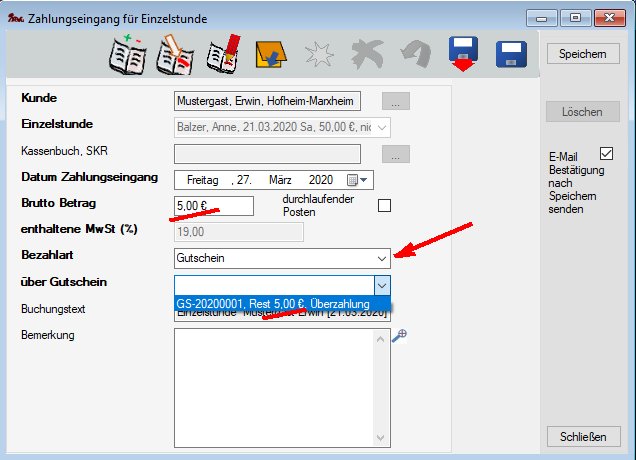
Task: Click browse button next to Kassenbuch, SKR
Action: click(x=397, y=154)
